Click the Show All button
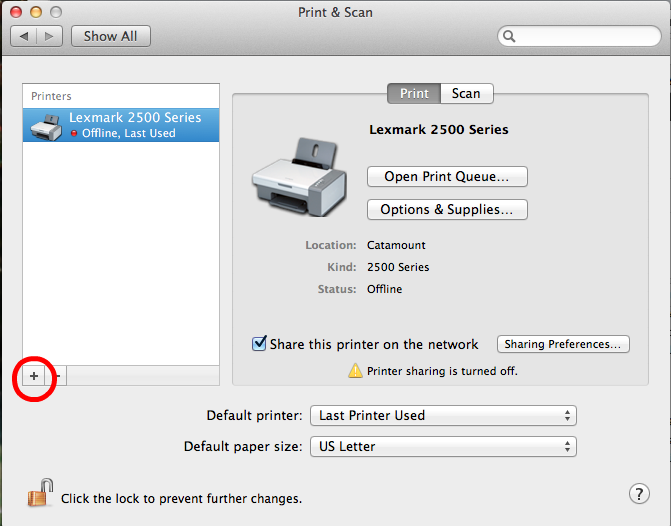The height and width of the screenshot is (526, 671). click(111, 36)
